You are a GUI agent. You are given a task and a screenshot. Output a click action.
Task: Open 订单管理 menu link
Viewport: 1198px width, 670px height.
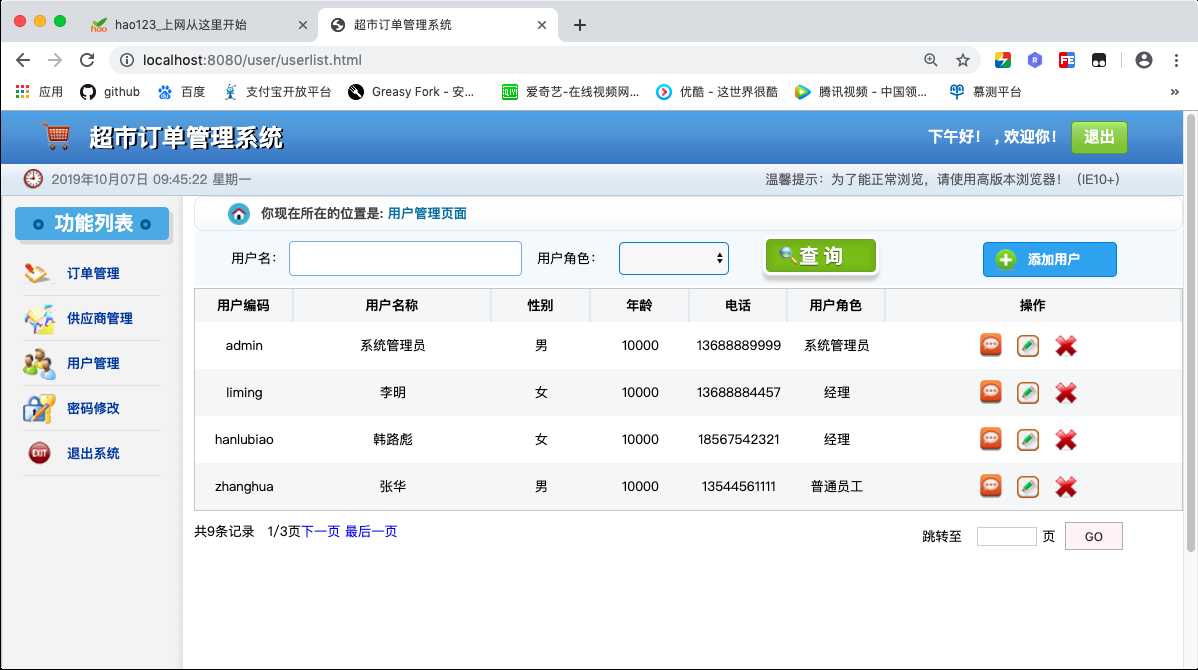(93, 273)
